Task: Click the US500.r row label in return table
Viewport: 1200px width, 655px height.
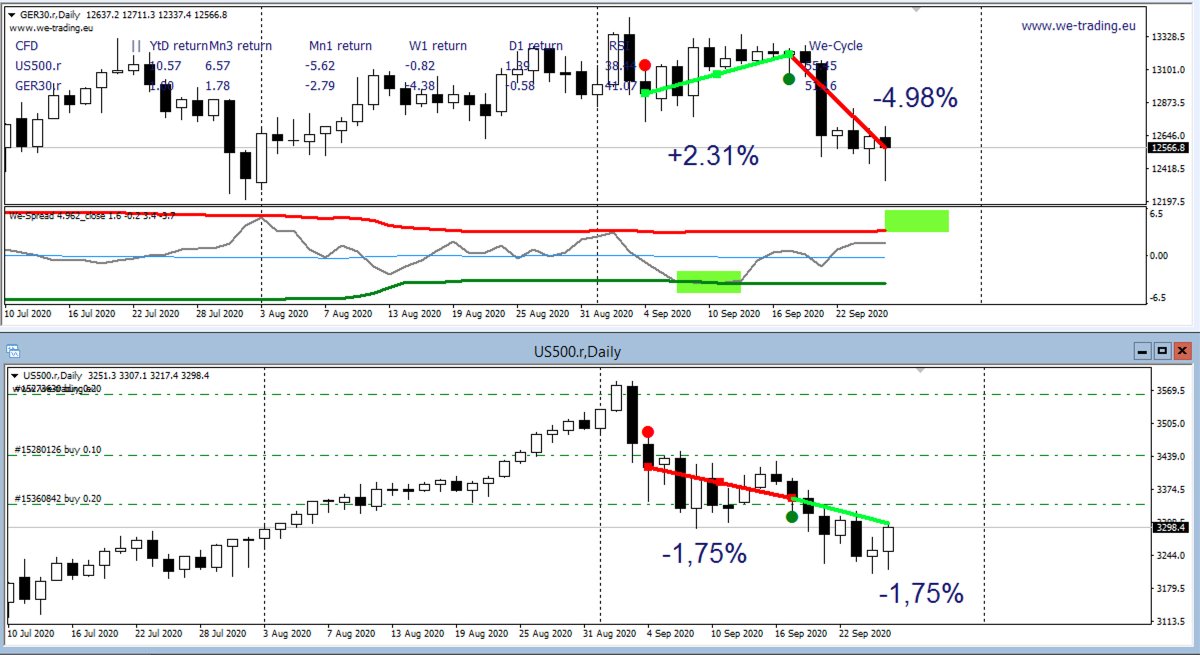Action: tap(36, 66)
